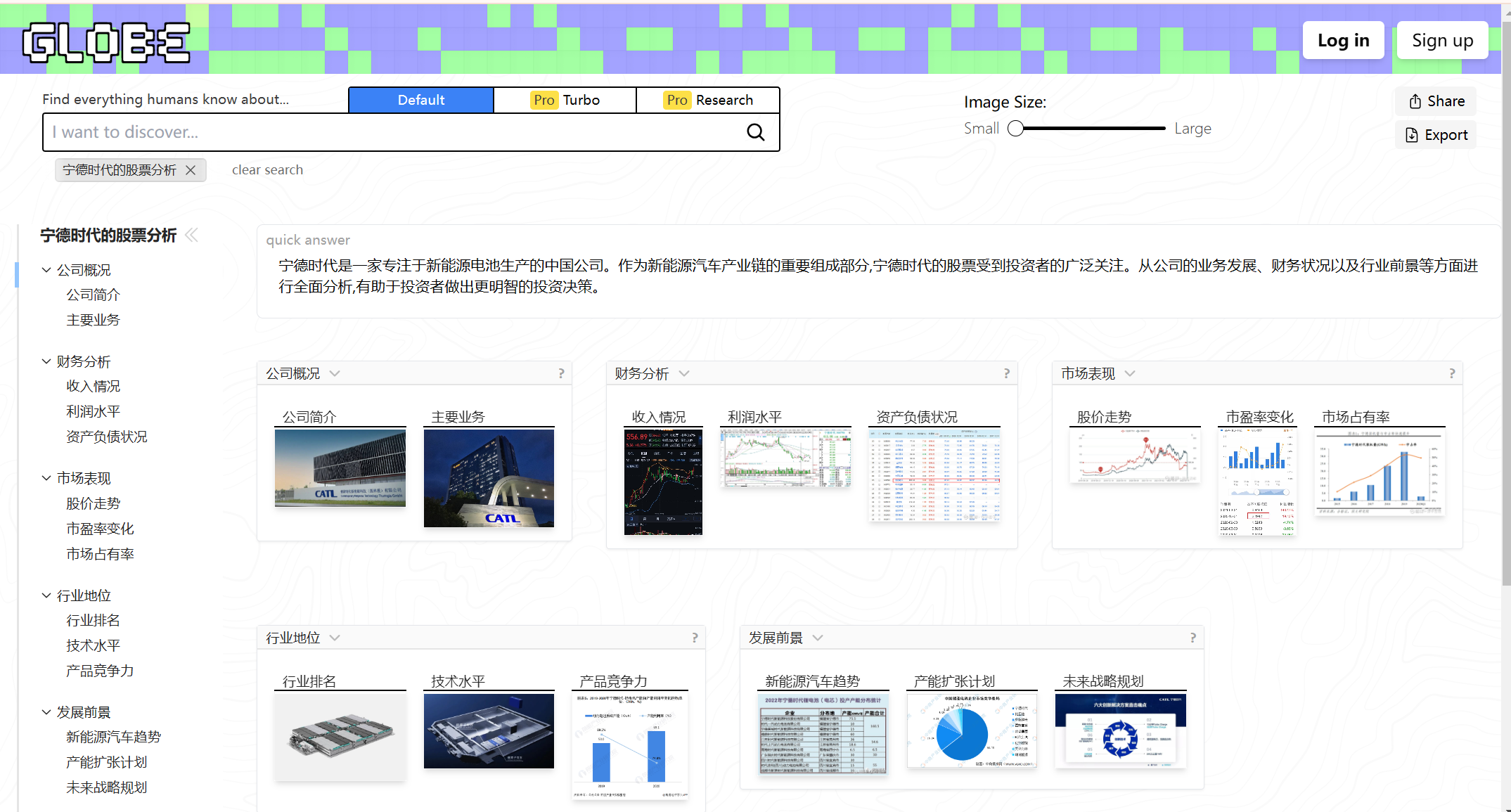1511x812 pixels.
Task: Open dropdown chevron on 发展前景 card header
Action: (x=818, y=638)
